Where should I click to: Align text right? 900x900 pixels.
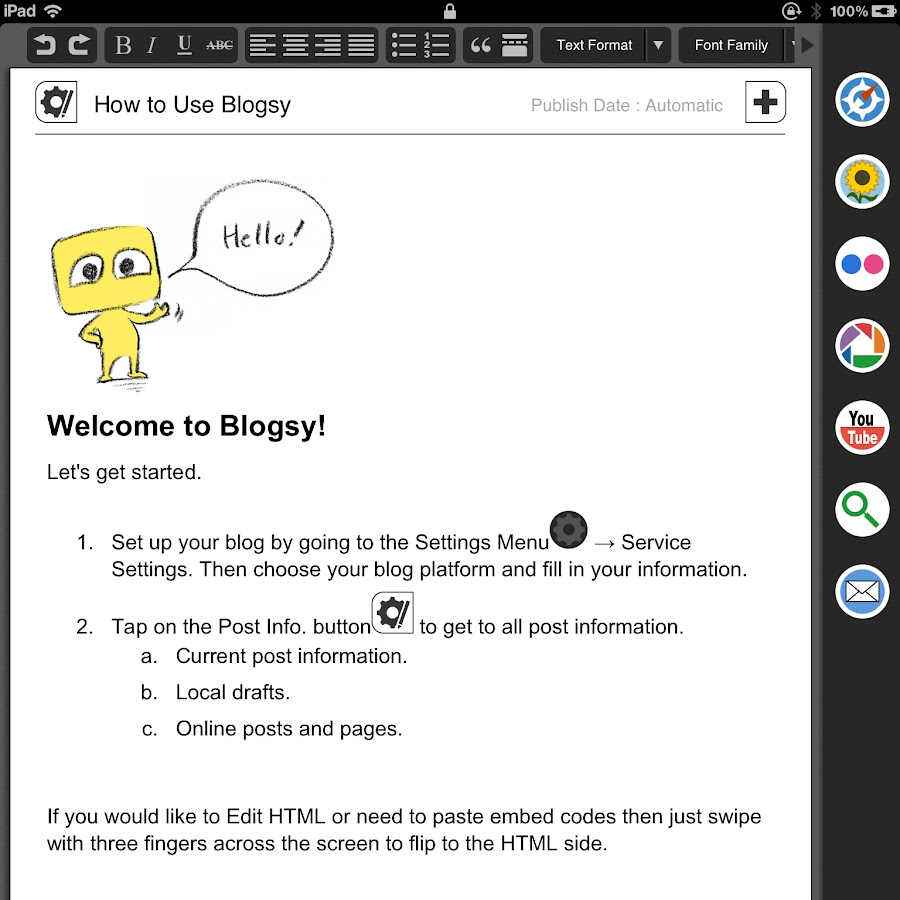[328, 45]
